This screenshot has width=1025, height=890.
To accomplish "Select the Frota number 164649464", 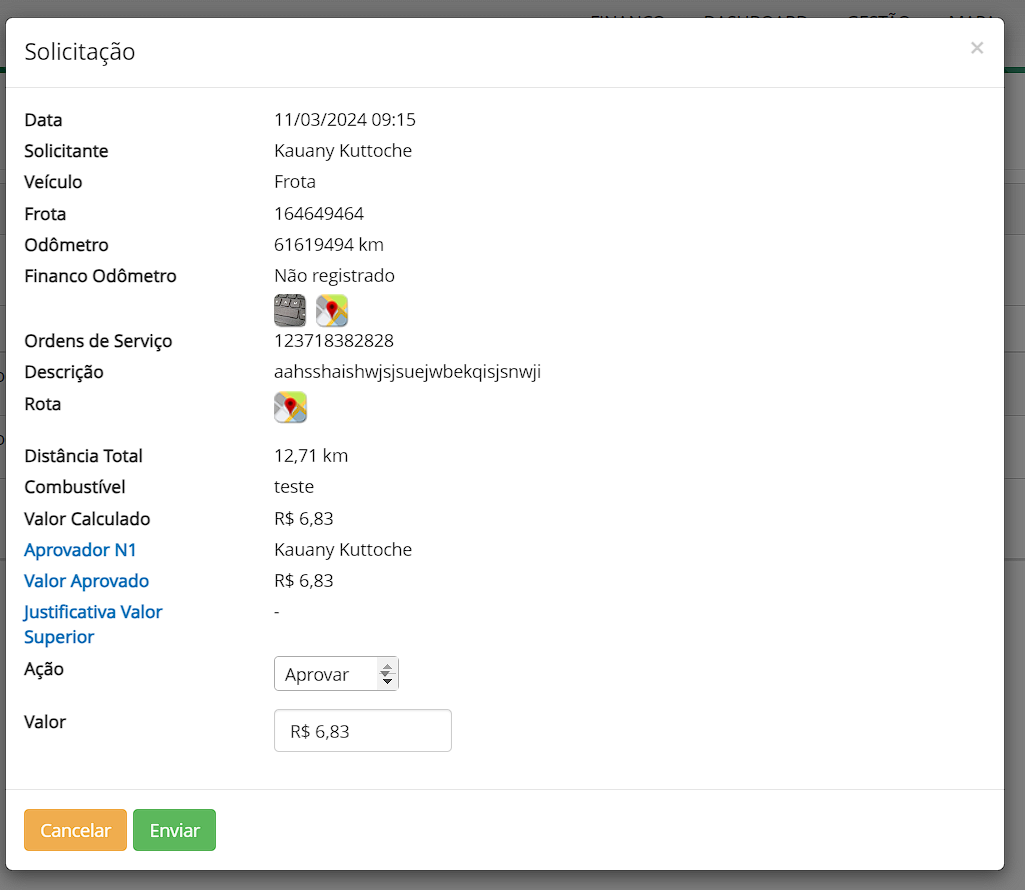I will click(319, 214).
